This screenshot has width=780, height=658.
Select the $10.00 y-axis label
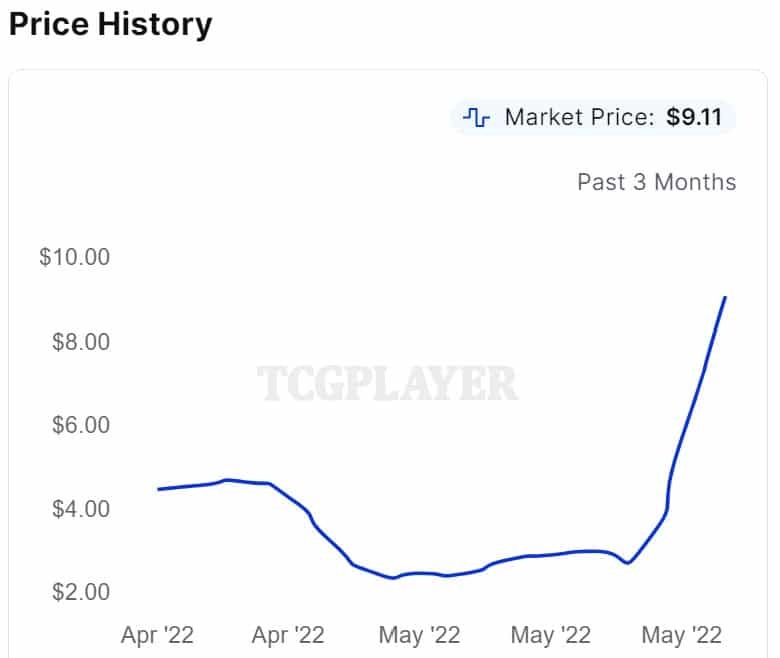(x=74, y=257)
